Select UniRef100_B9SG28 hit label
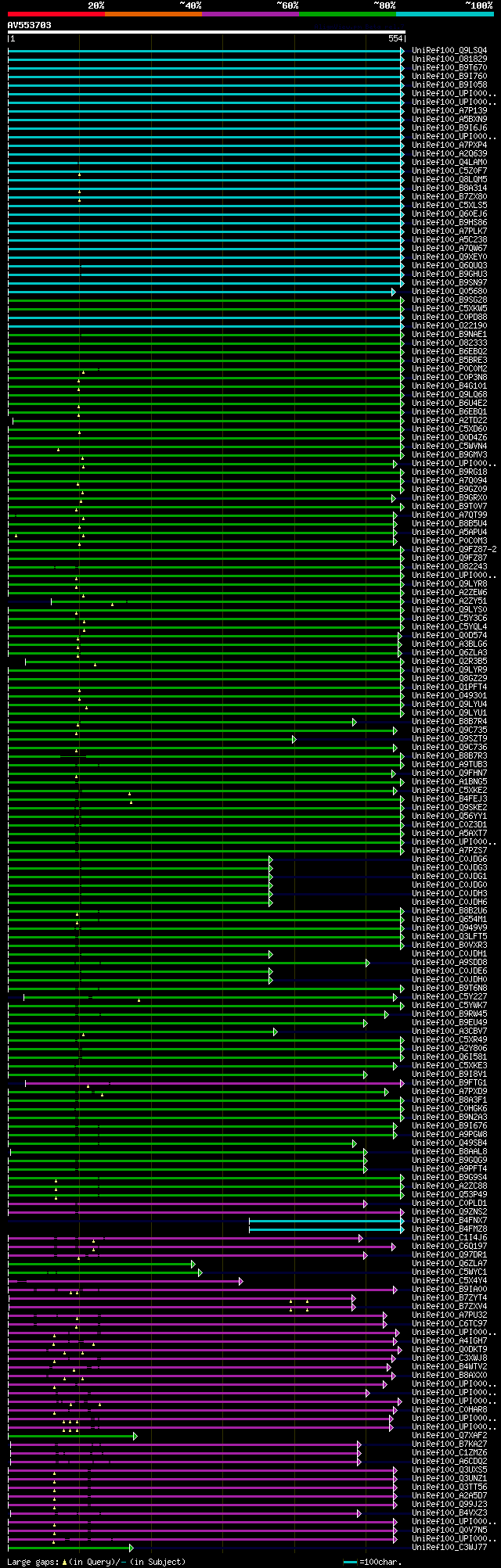This screenshot has width=501, height=1568. 449,300
